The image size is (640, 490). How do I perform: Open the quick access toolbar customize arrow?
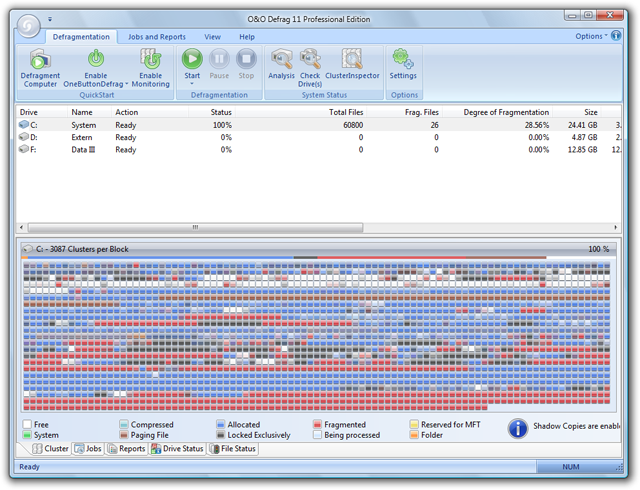click(x=50, y=19)
